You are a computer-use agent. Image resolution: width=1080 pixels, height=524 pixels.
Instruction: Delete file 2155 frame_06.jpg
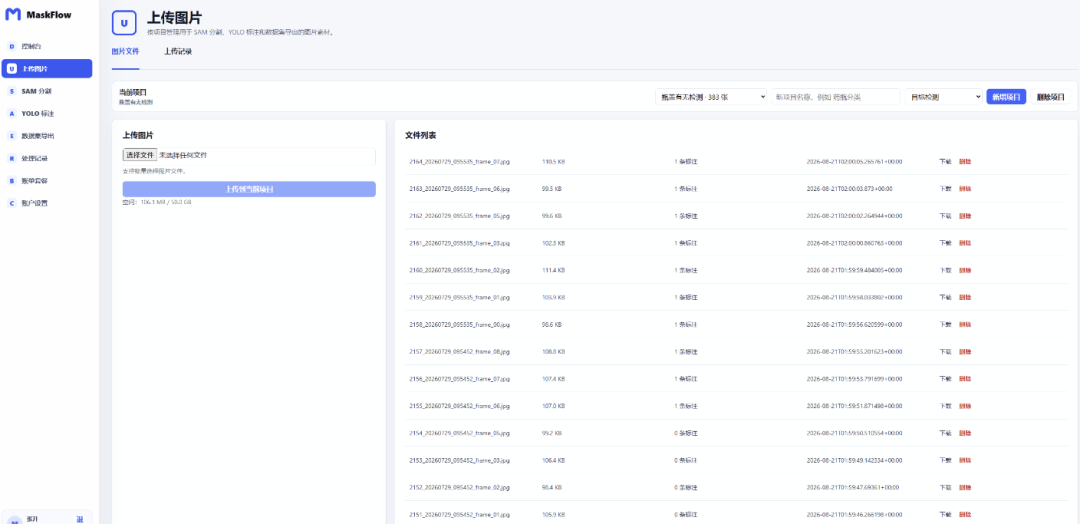[964, 406]
